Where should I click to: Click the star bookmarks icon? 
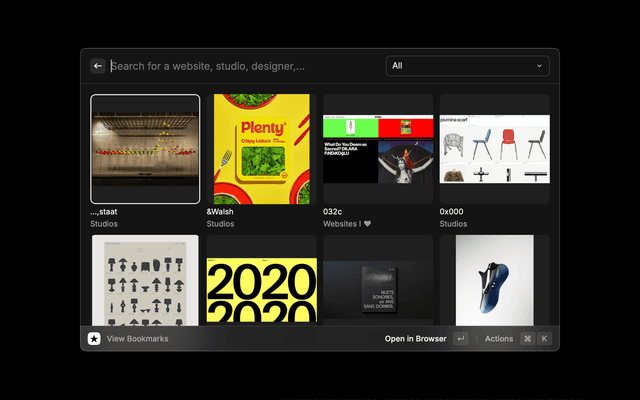pos(94,339)
